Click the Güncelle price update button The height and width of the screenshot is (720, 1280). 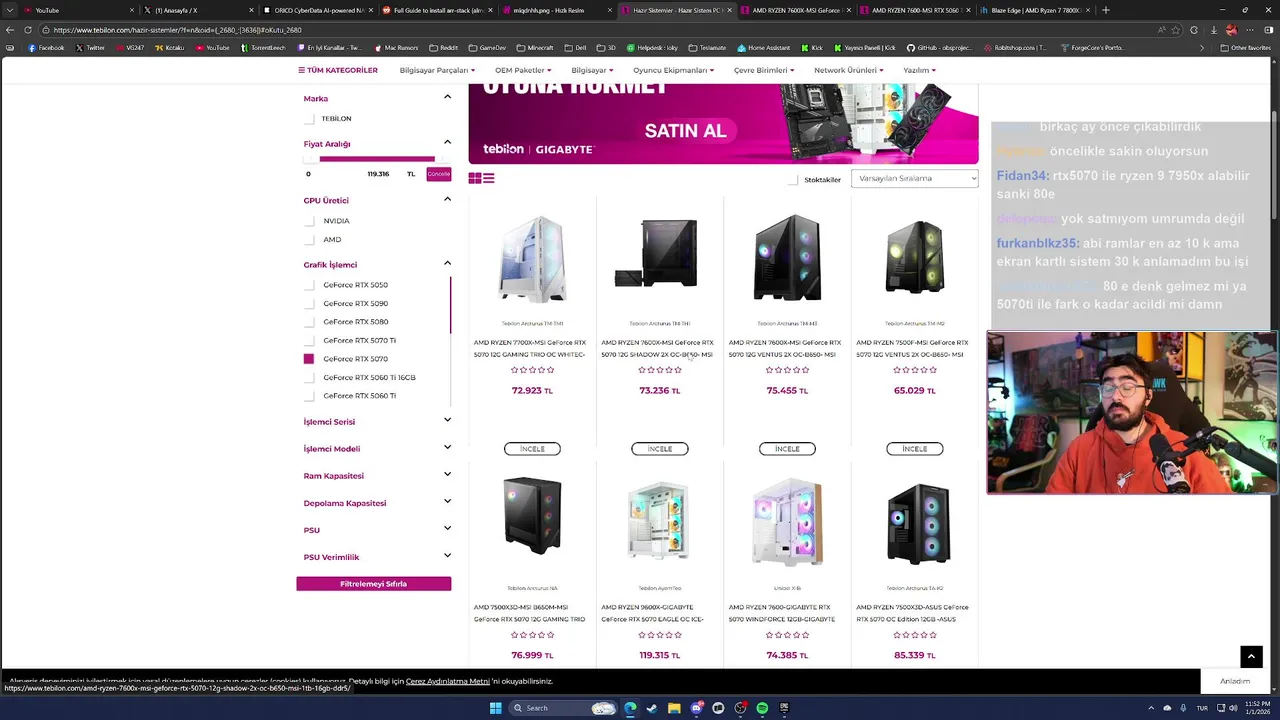(x=439, y=174)
